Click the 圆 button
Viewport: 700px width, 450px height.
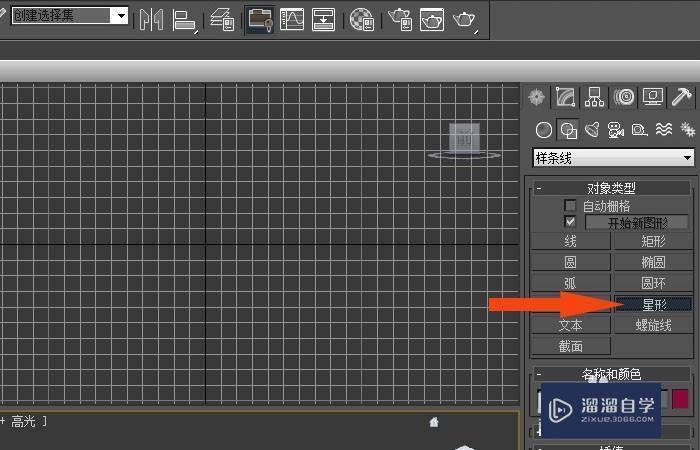tap(571, 262)
